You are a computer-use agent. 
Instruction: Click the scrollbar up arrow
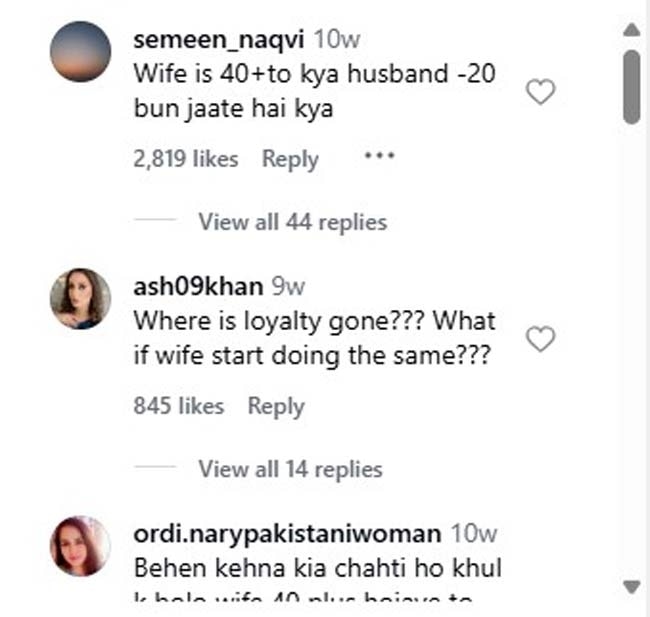click(631, 28)
